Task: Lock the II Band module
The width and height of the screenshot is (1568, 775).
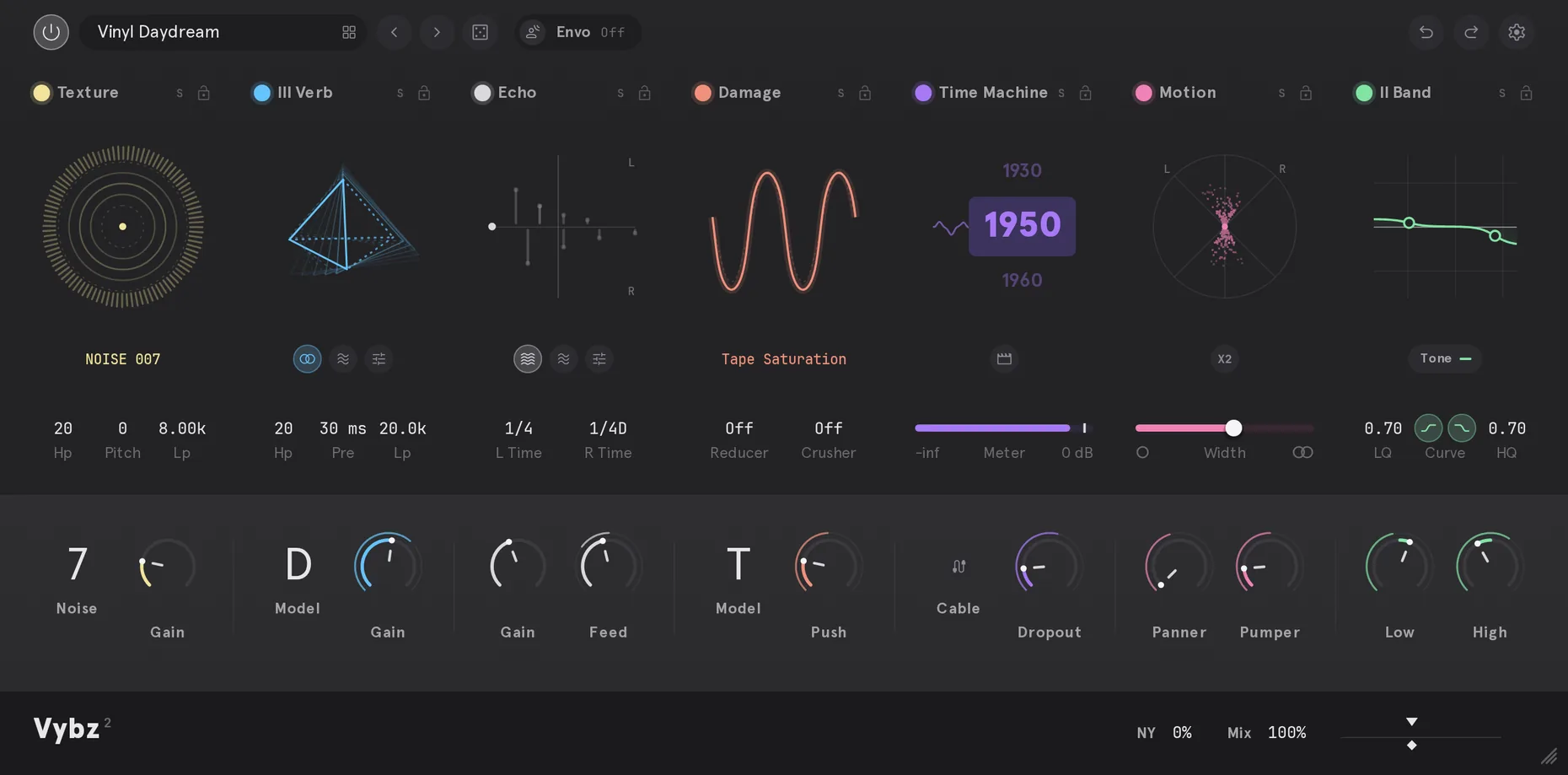Action: 1526,93
